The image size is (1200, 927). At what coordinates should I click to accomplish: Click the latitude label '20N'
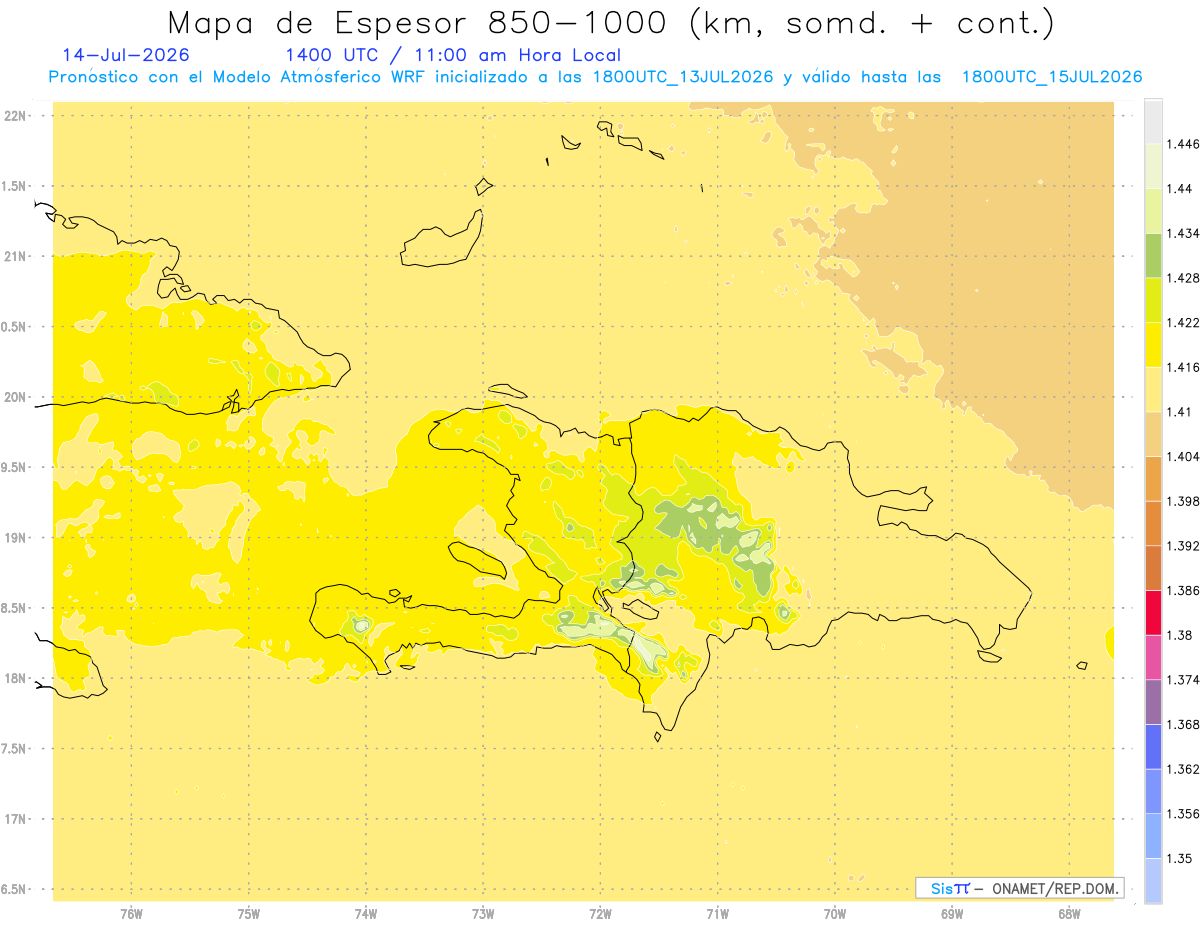point(15,397)
